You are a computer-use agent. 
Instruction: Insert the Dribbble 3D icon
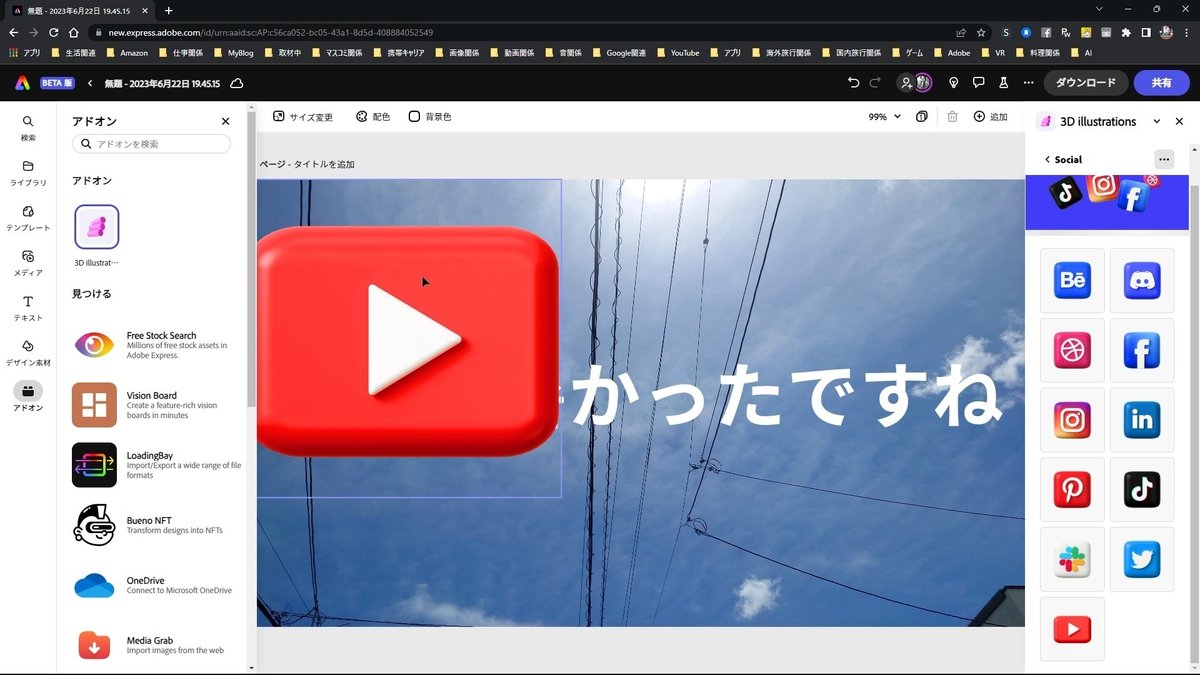pos(1072,350)
